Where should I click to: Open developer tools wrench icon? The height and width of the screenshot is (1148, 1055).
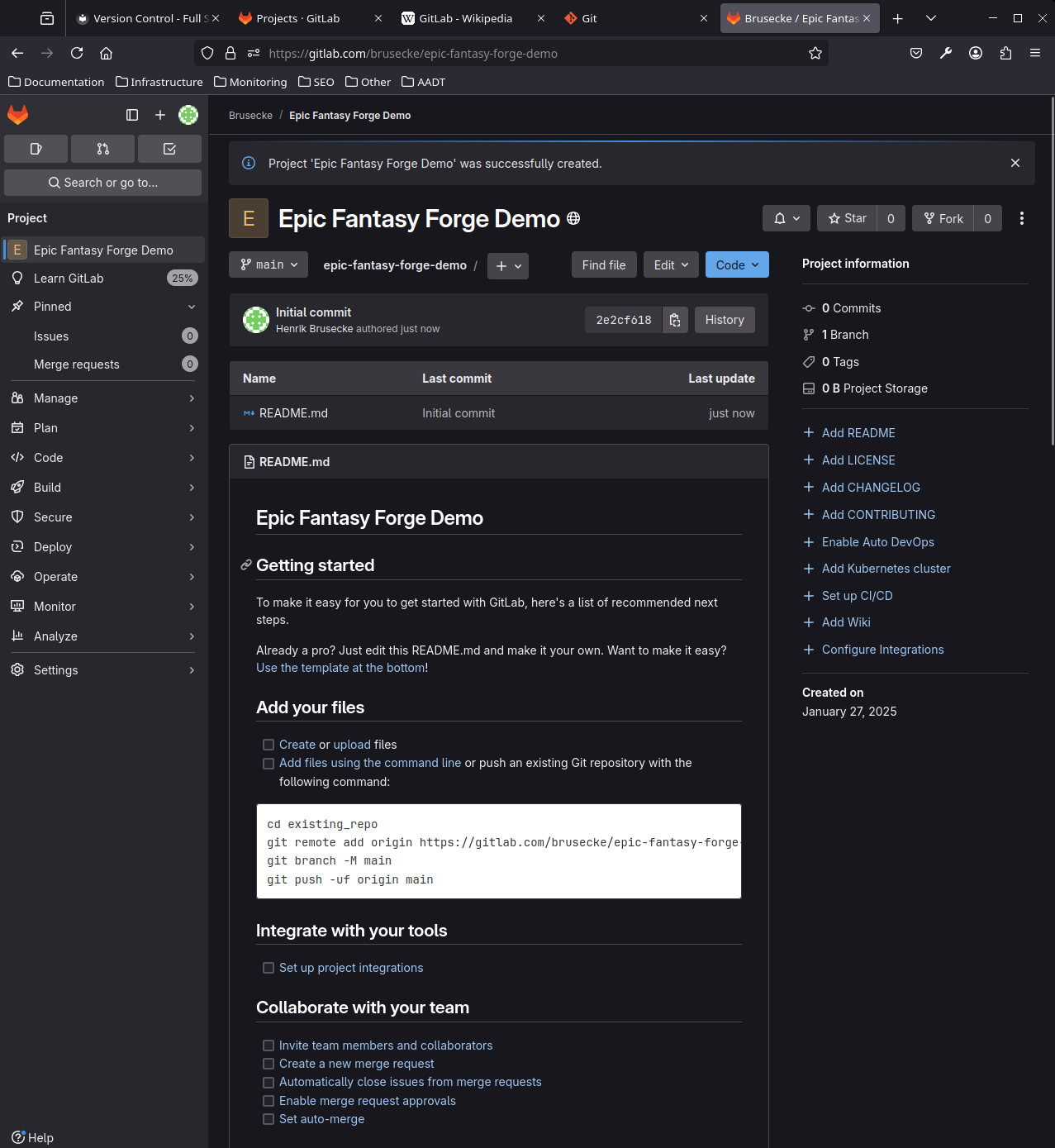coord(946,53)
